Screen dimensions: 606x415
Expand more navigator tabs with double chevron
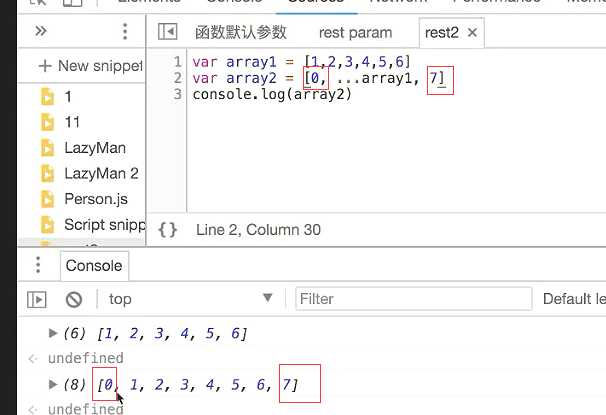point(41,31)
